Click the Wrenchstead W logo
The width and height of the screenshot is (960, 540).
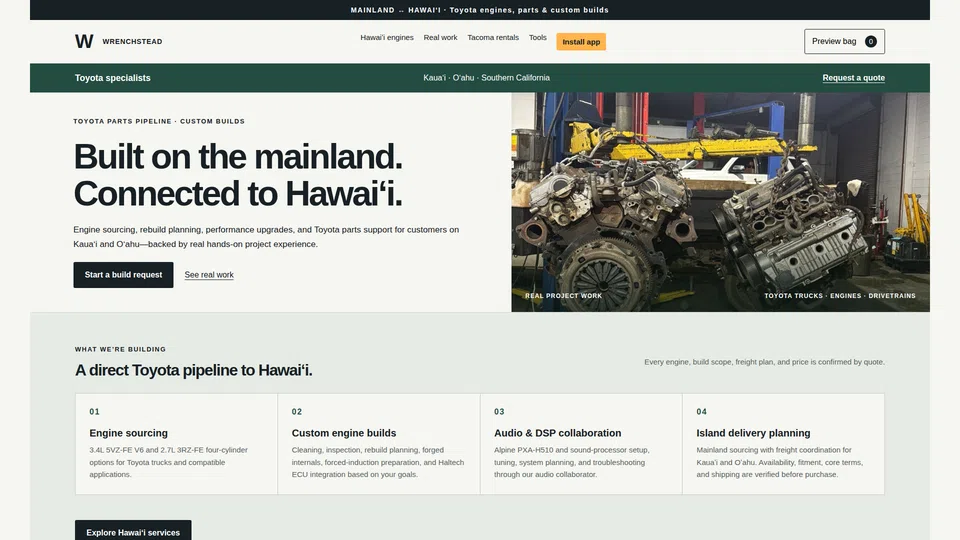click(84, 41)
